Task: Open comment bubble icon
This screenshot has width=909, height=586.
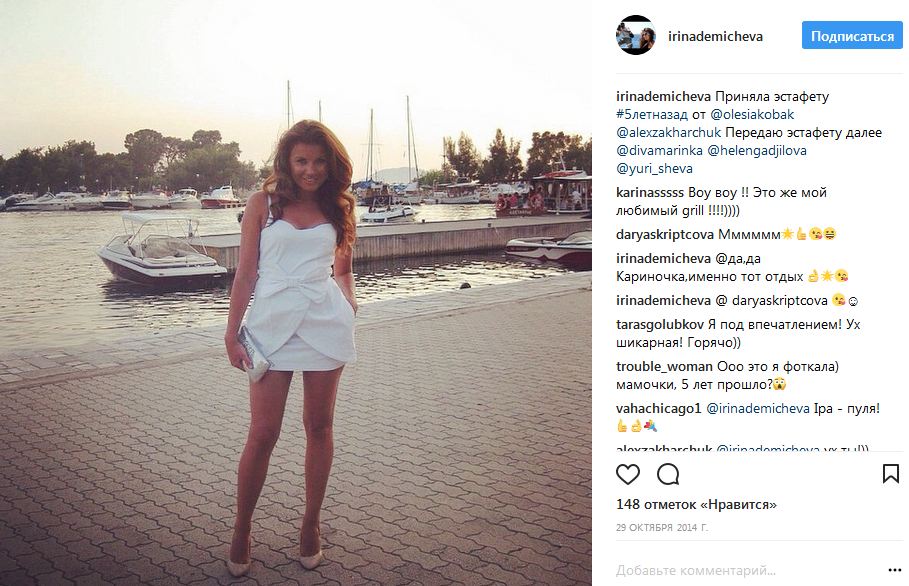Action: (668, 474)
